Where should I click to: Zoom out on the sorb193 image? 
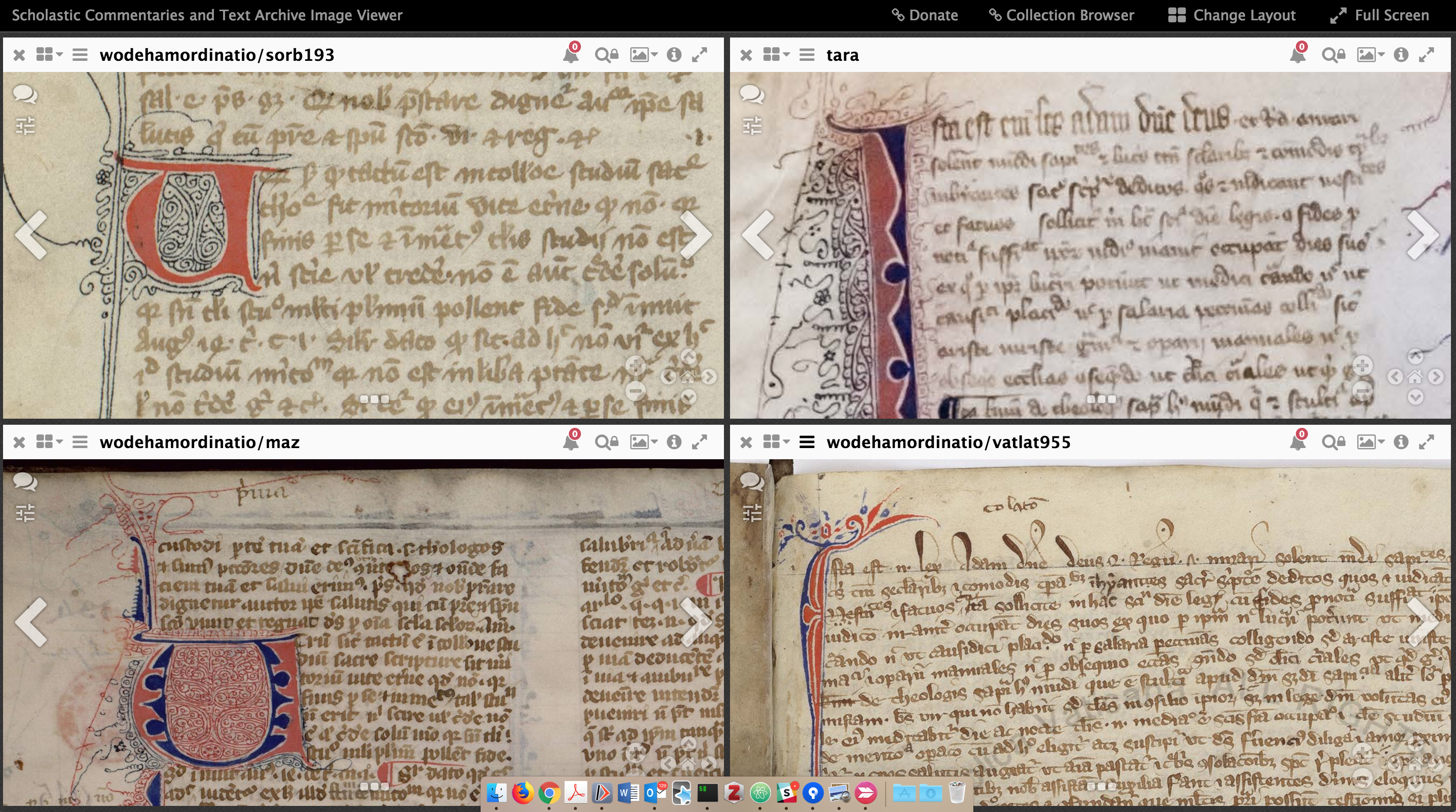pos(635,390)
